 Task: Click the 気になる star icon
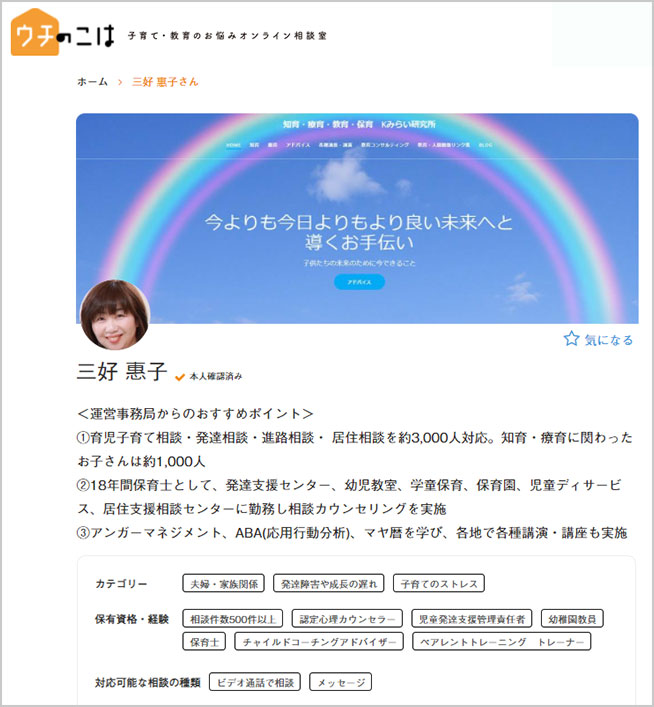point(571,339)
